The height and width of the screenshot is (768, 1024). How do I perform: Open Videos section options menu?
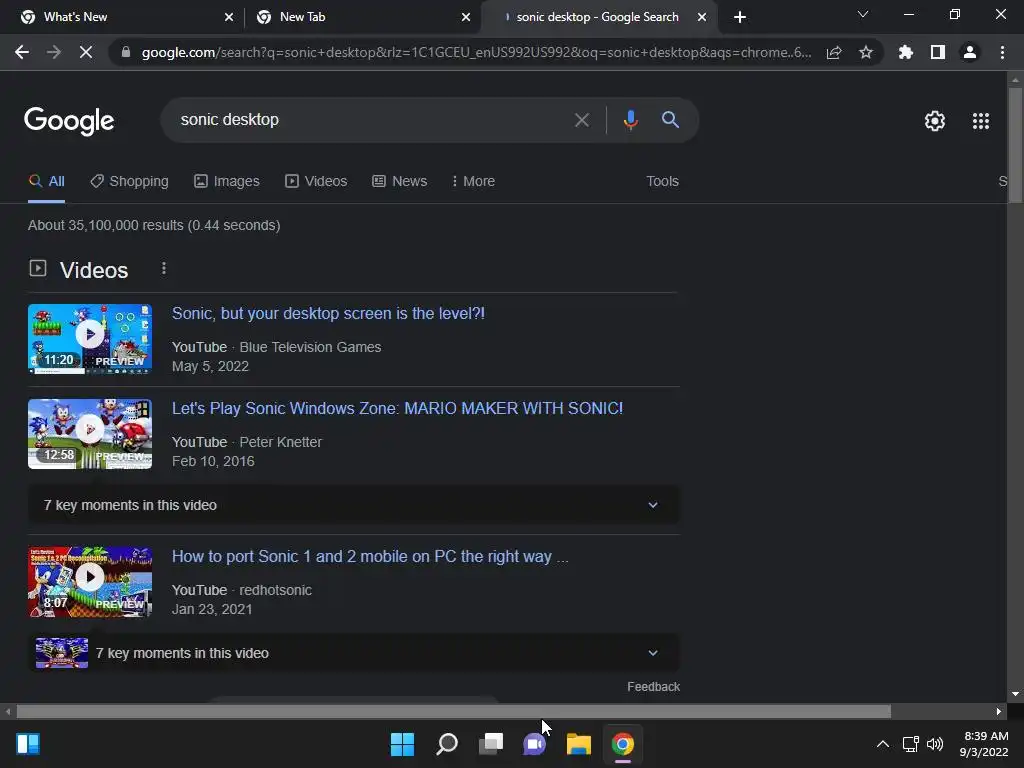pyautogui.click(x=164, y=268)
